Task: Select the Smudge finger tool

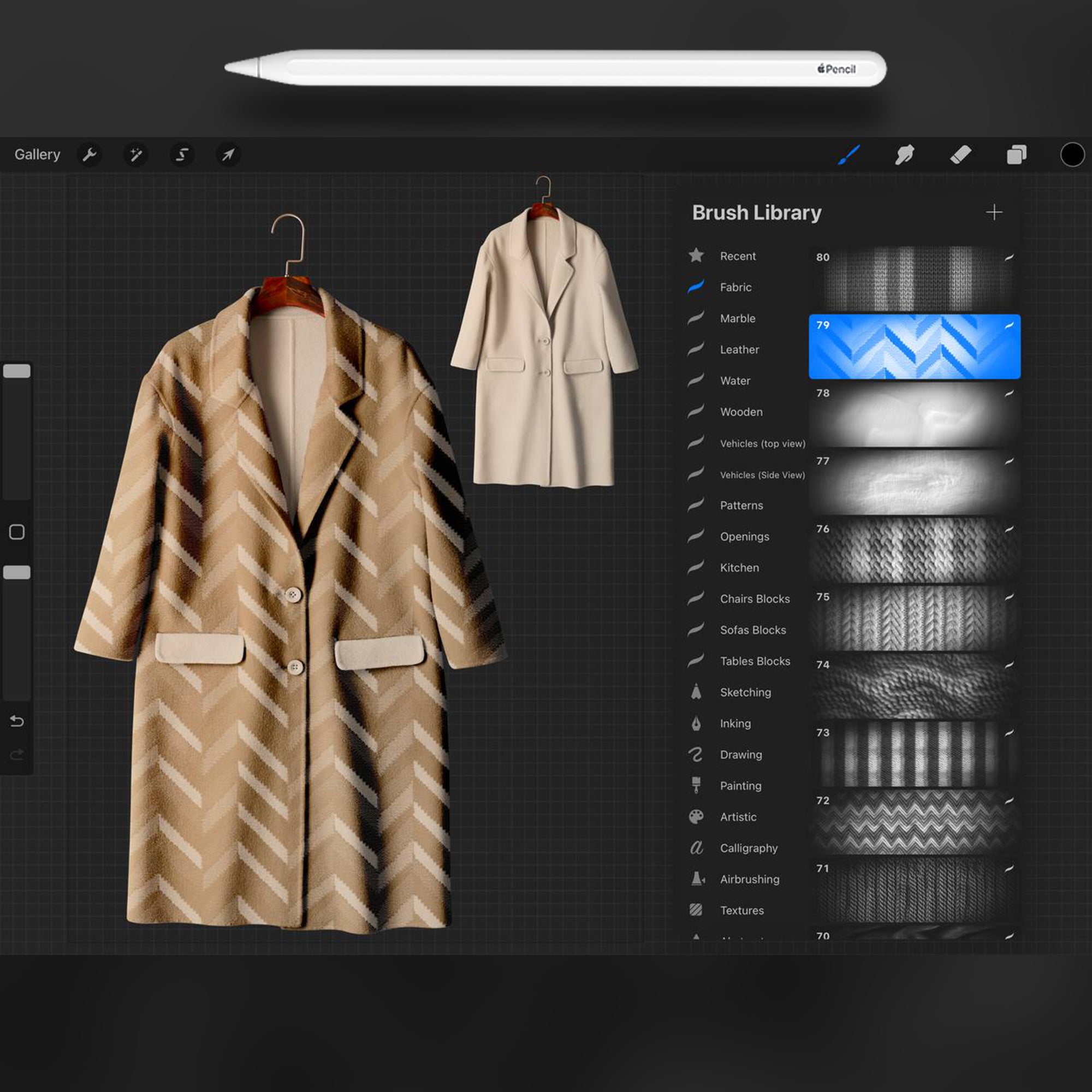Action: click(904, 155)
